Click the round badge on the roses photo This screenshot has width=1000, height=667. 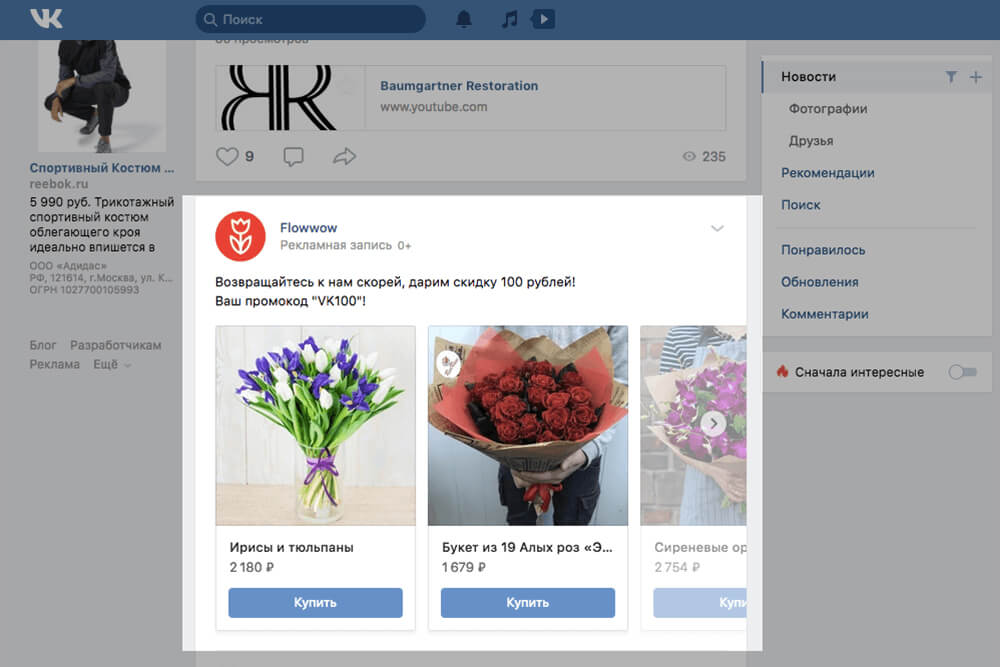click(x=449, y=363)
